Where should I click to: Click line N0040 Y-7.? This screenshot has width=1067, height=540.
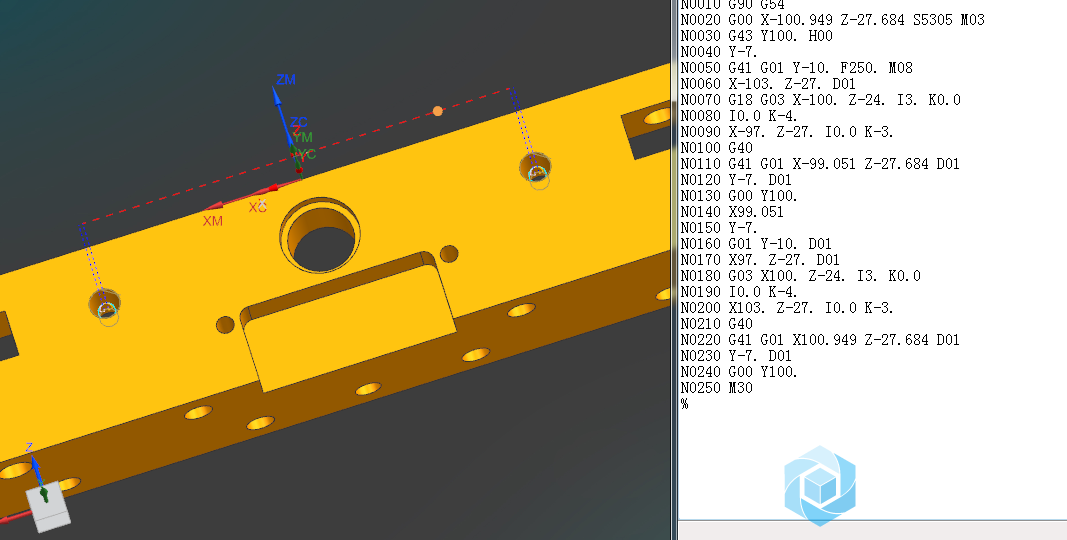719,52
